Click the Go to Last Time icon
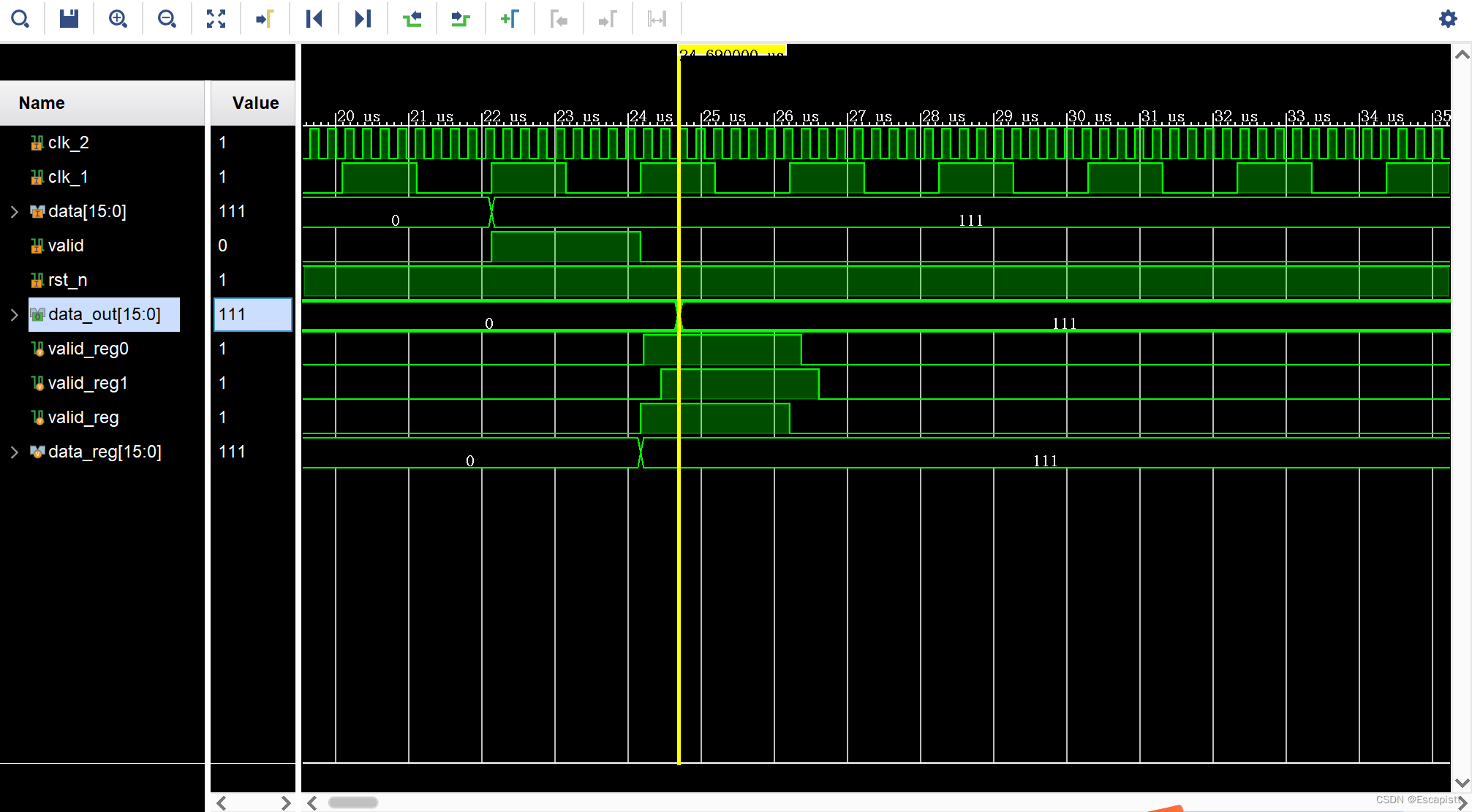The width and height of the screenshot is (1472, 812). click(x=363, y=19)
